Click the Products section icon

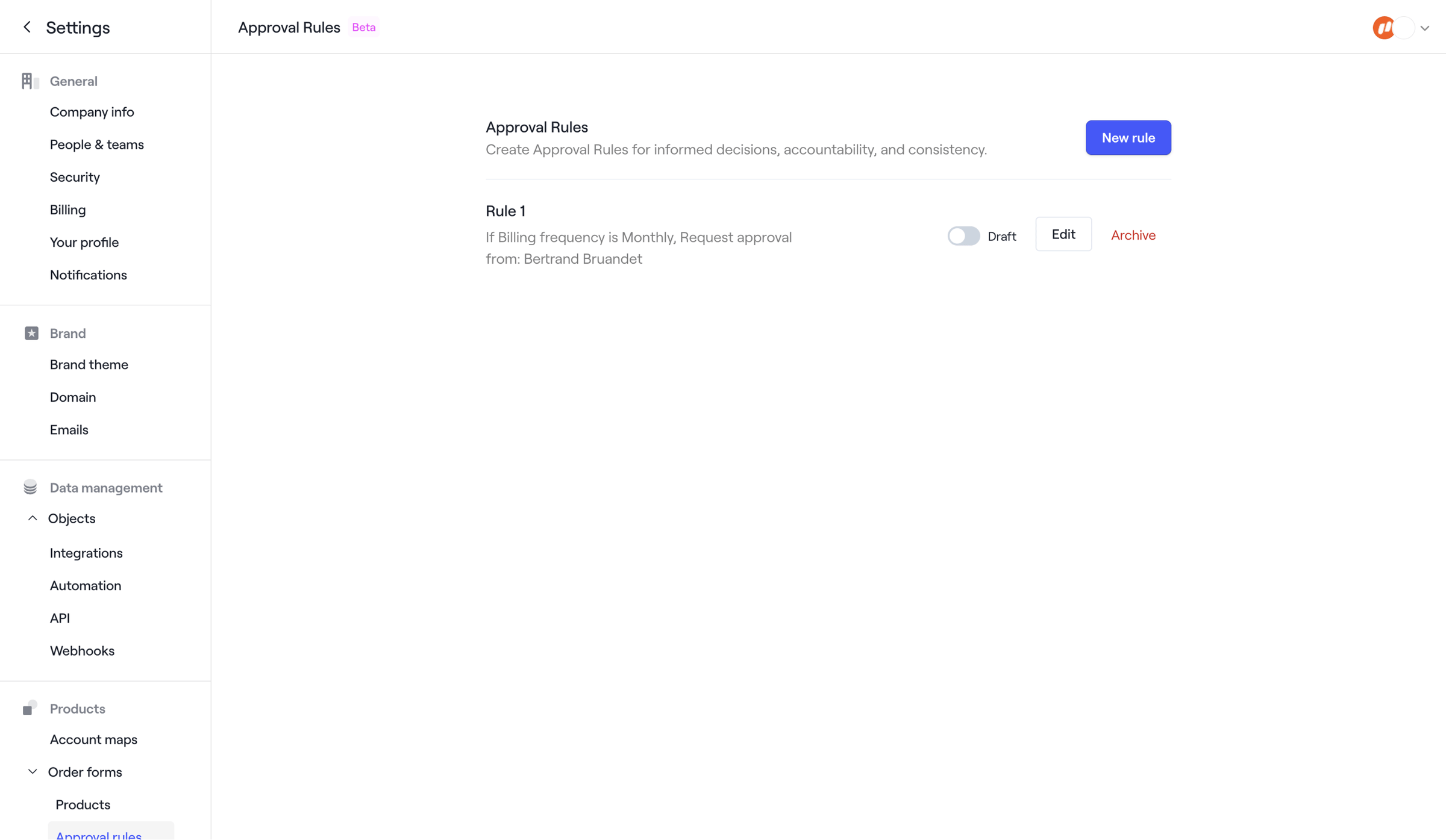(30, 708)
